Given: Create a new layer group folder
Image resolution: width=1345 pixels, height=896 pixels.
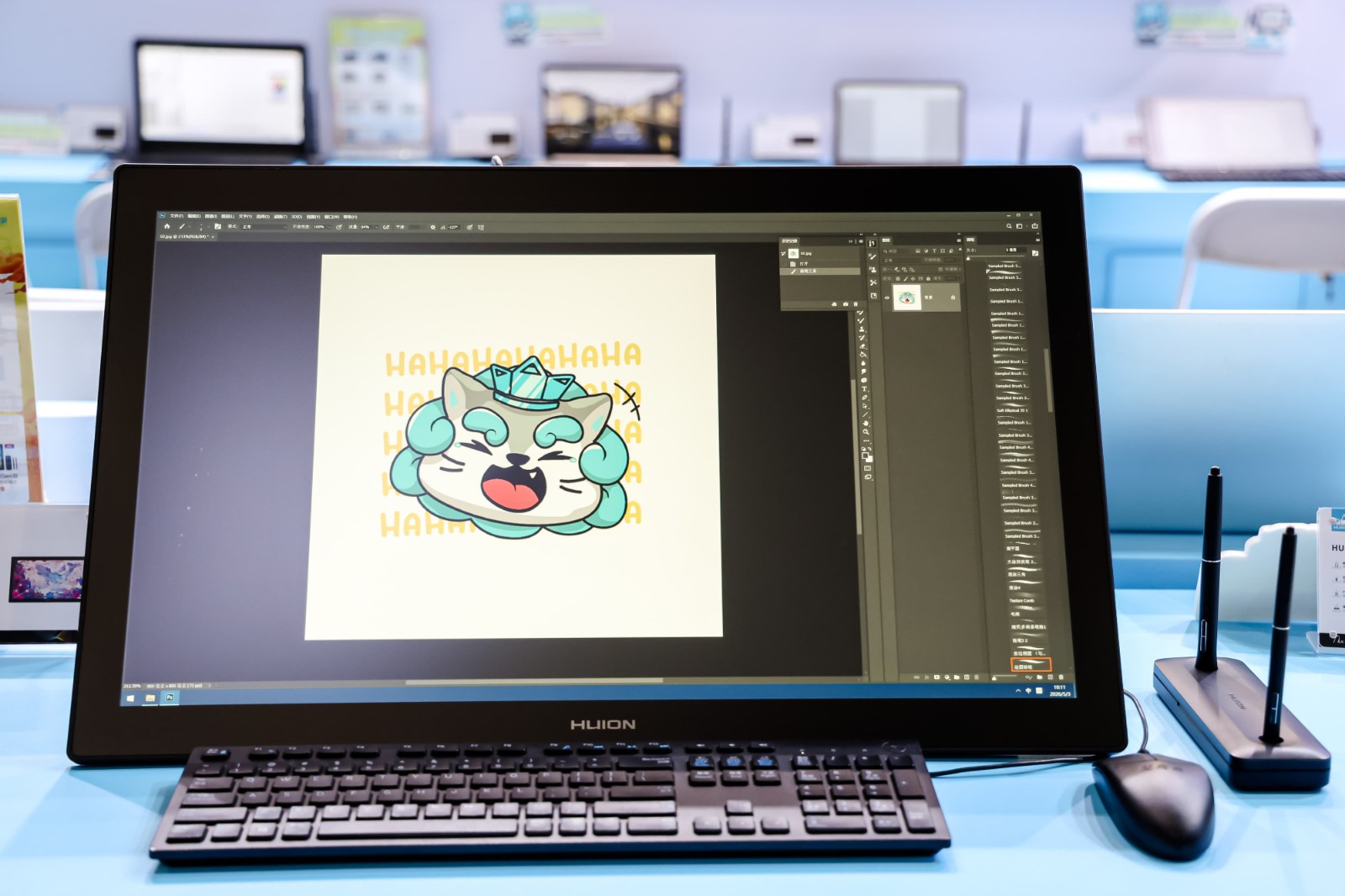Looking at the screenshot, I should click(957, 677).
